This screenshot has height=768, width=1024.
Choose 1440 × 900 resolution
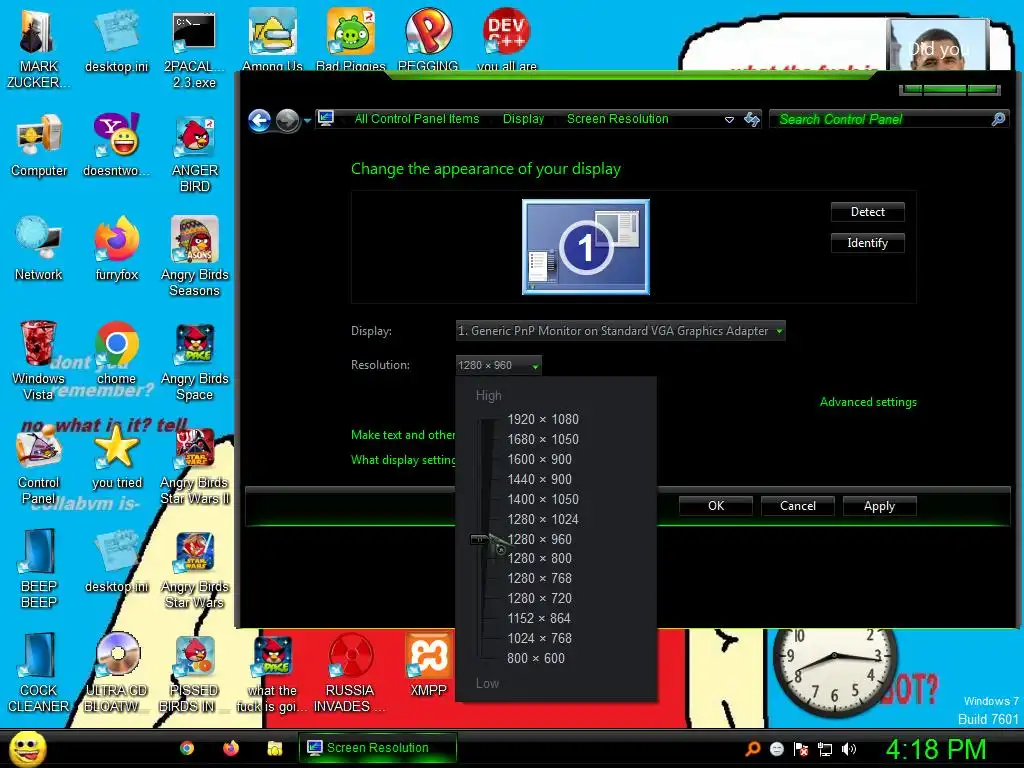tap(539, 479)
